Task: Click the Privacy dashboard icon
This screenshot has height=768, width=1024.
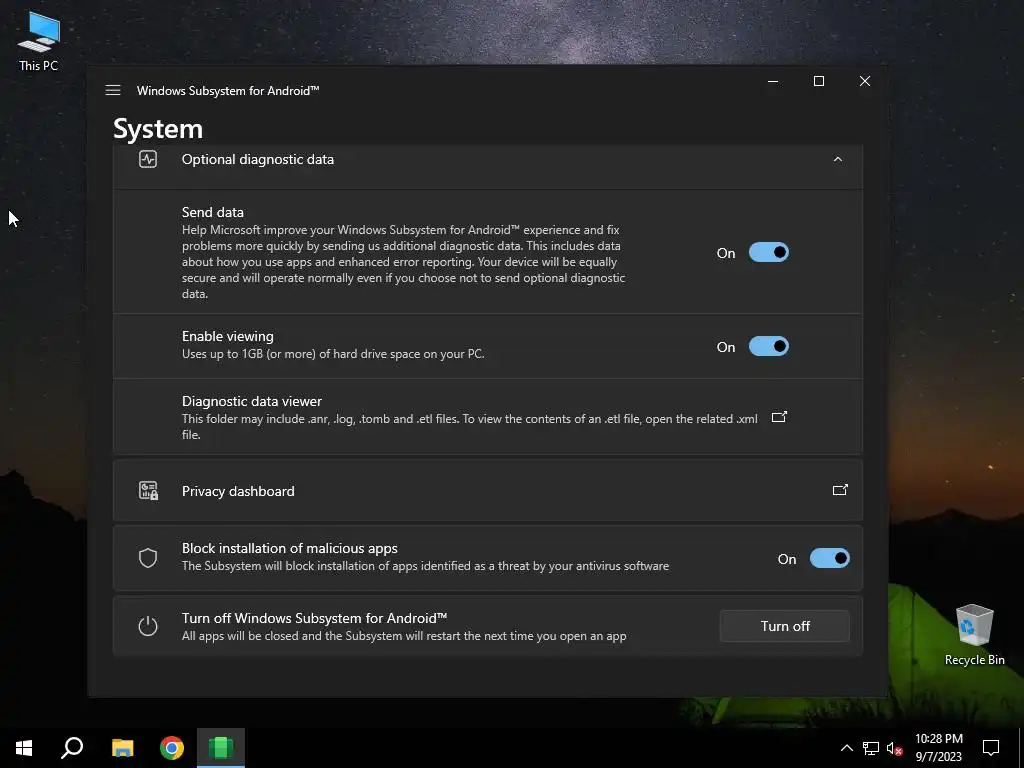Action: 148,490
